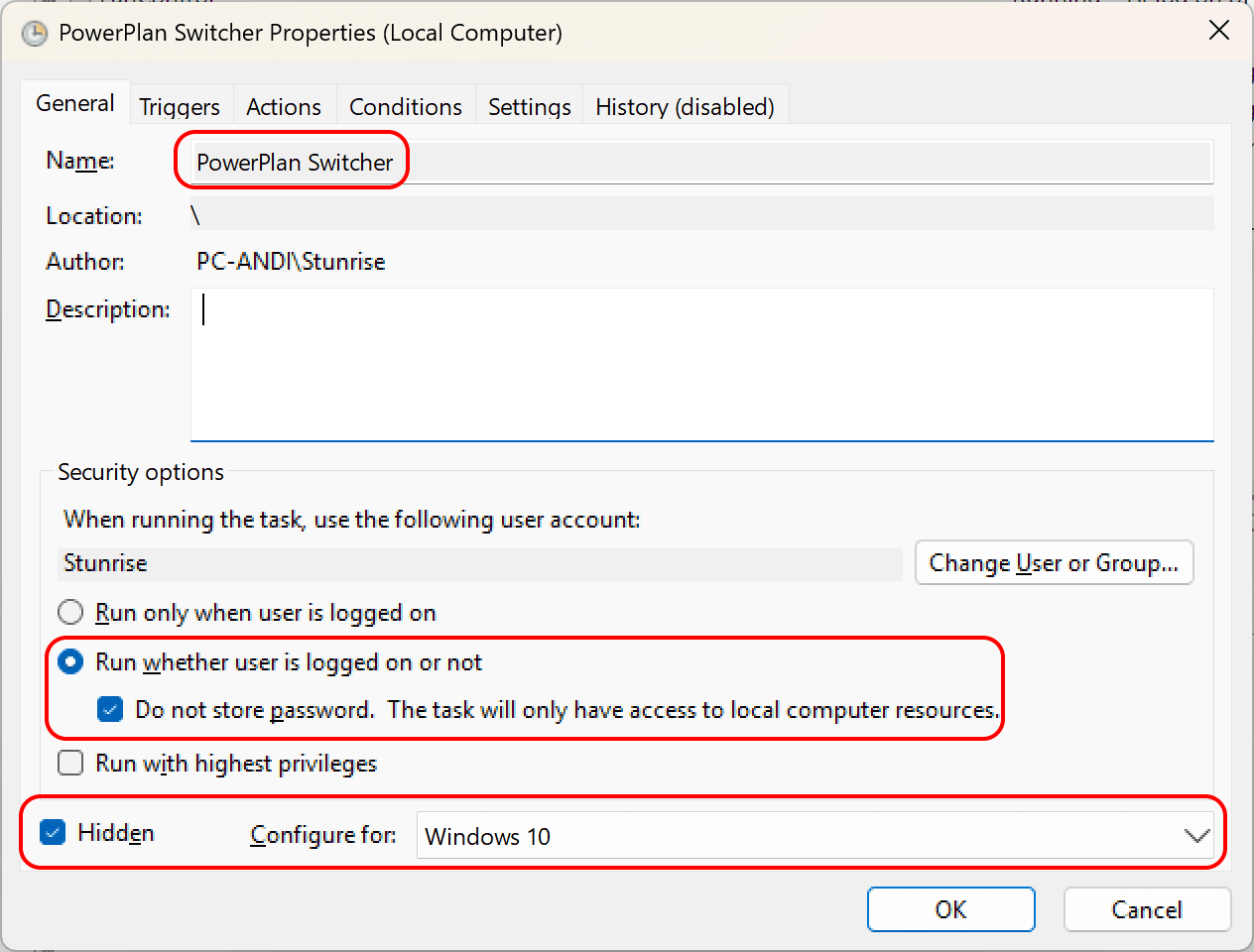Viewport: 1254px width, 952px height.
Task: Open the Actions tab
Action: click(284, 106)
